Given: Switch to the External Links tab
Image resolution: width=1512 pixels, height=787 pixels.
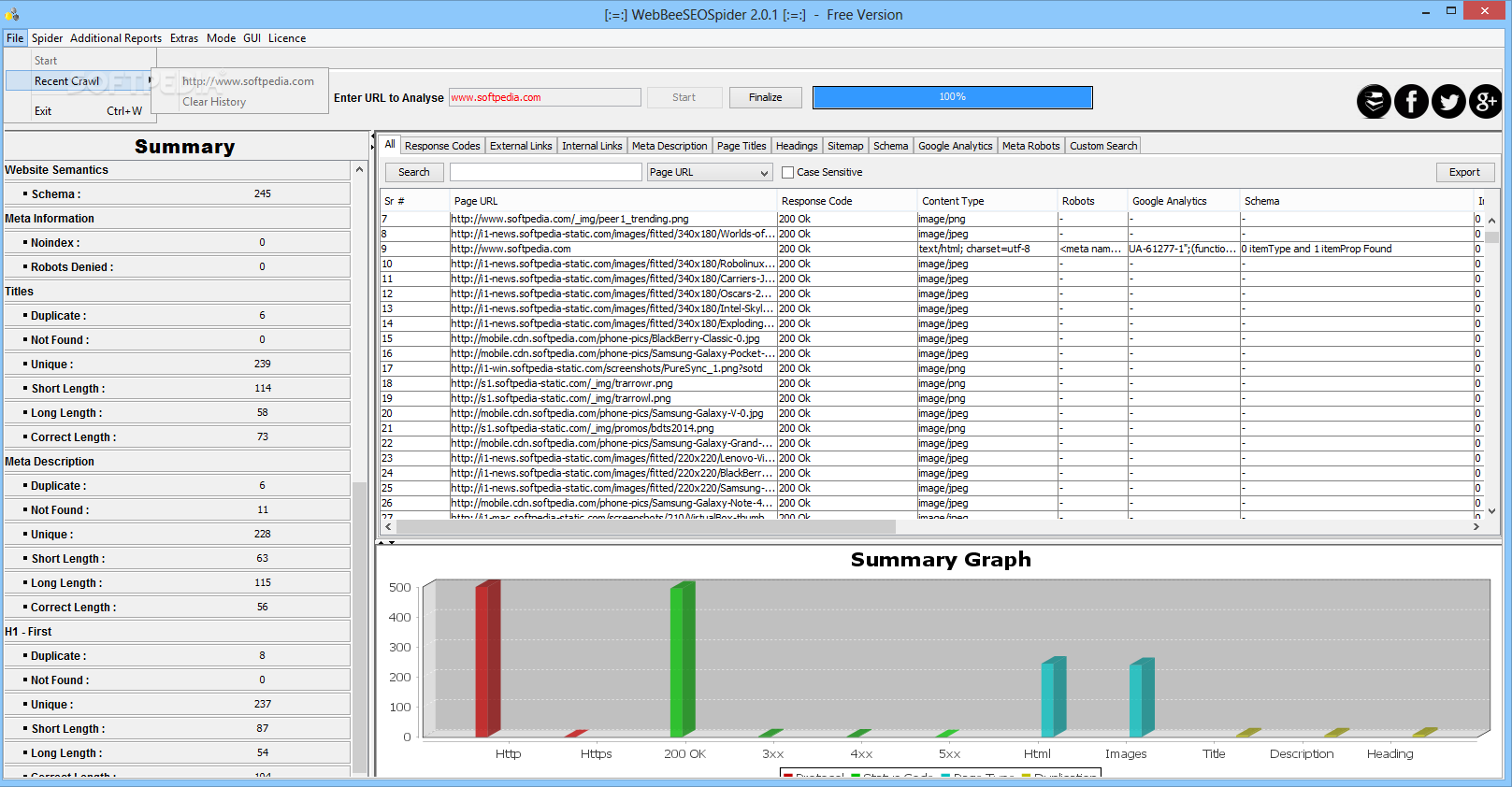Looking at the screenshot, I should [x=521, y=146].
